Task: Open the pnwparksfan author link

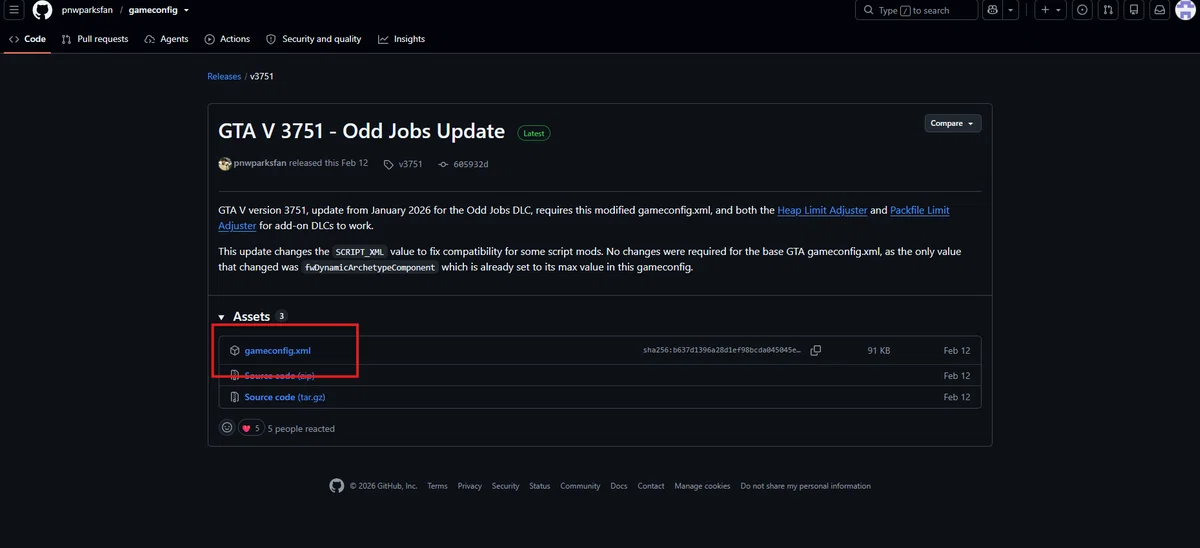Action: click(258, 163)
